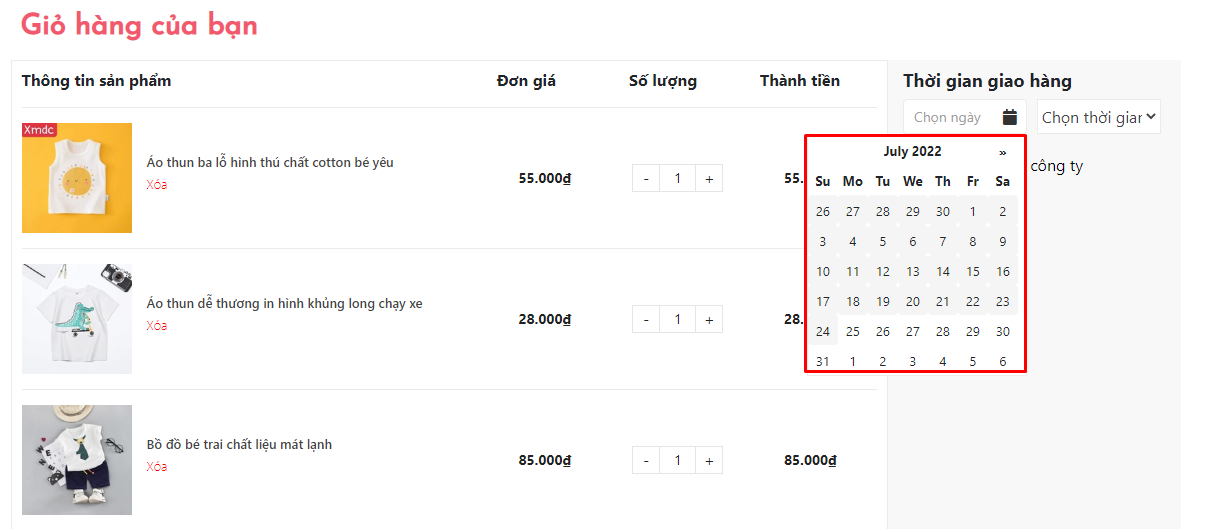Open dinosaur t-shirt product thumbnail
The image size is (1228, 529).
(x=77, y=319)
